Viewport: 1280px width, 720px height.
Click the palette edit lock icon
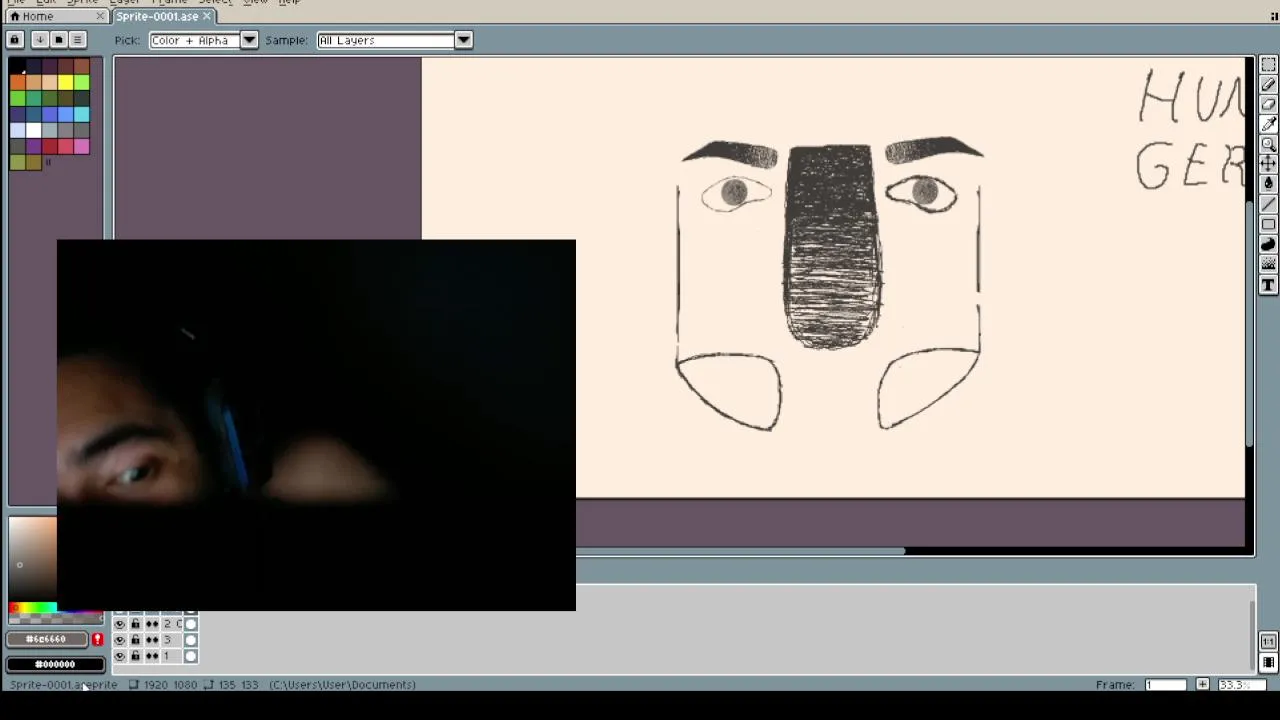pyautogui.click(x=15, y=40)
